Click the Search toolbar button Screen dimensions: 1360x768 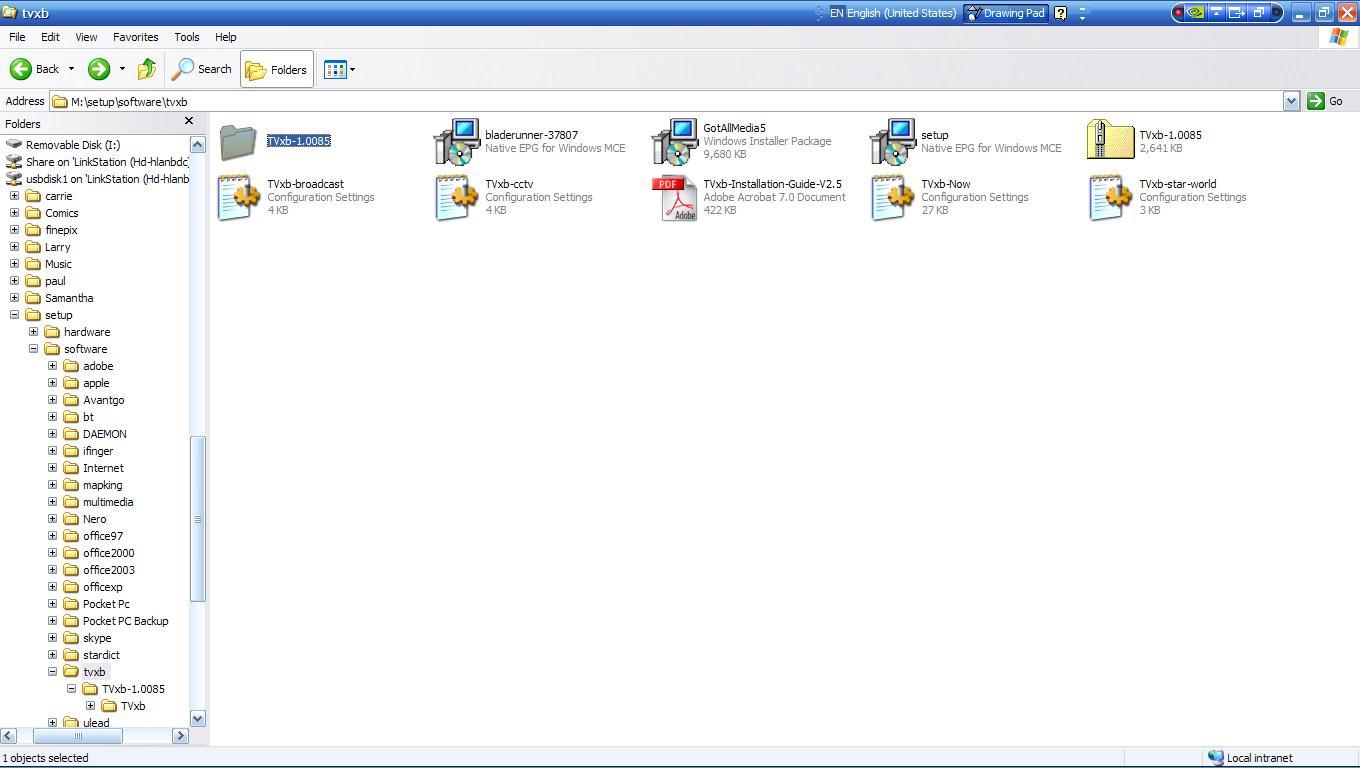click(x=202, y=69)
